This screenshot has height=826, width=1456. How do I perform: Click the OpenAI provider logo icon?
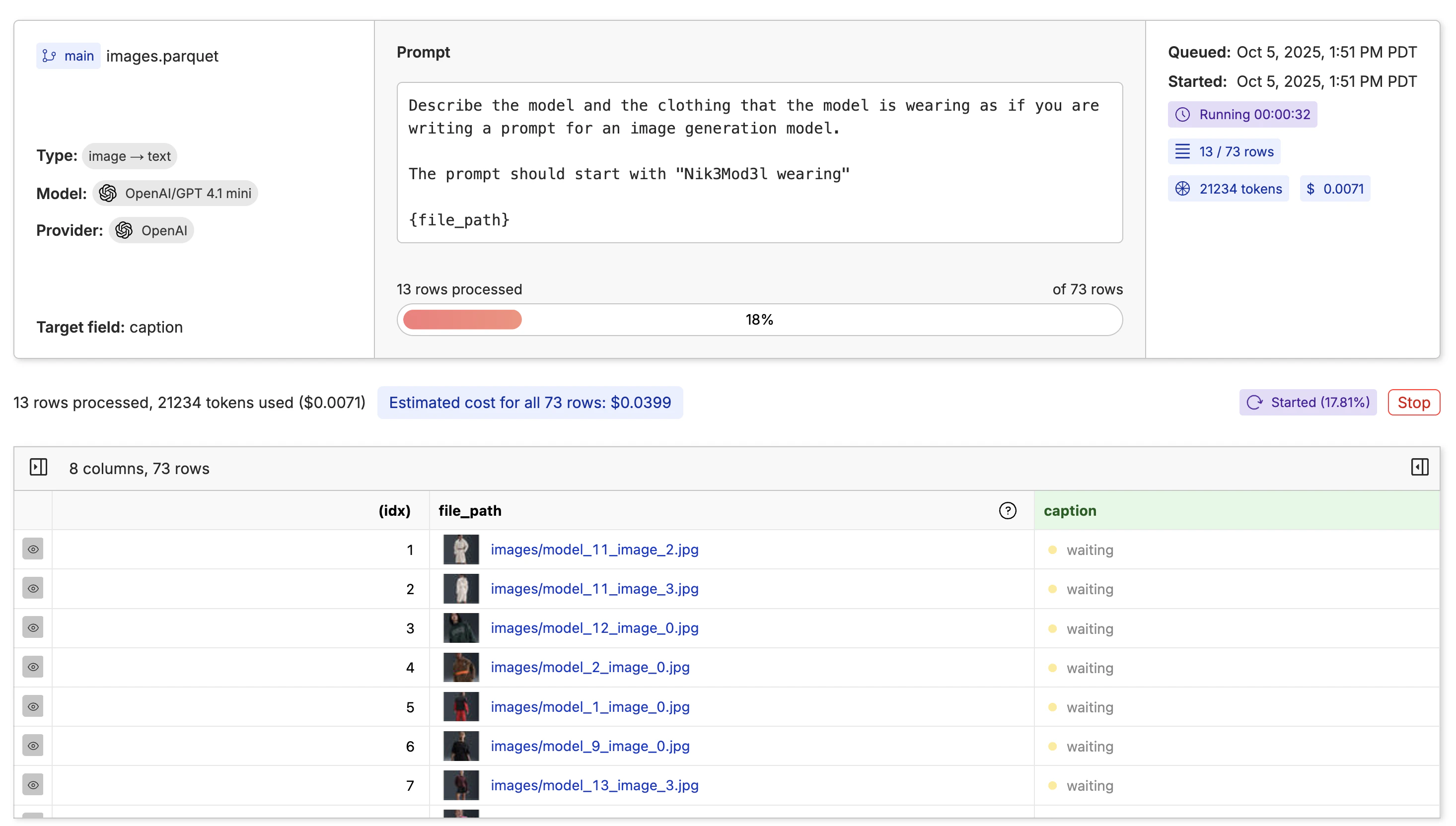click(123, 230)
